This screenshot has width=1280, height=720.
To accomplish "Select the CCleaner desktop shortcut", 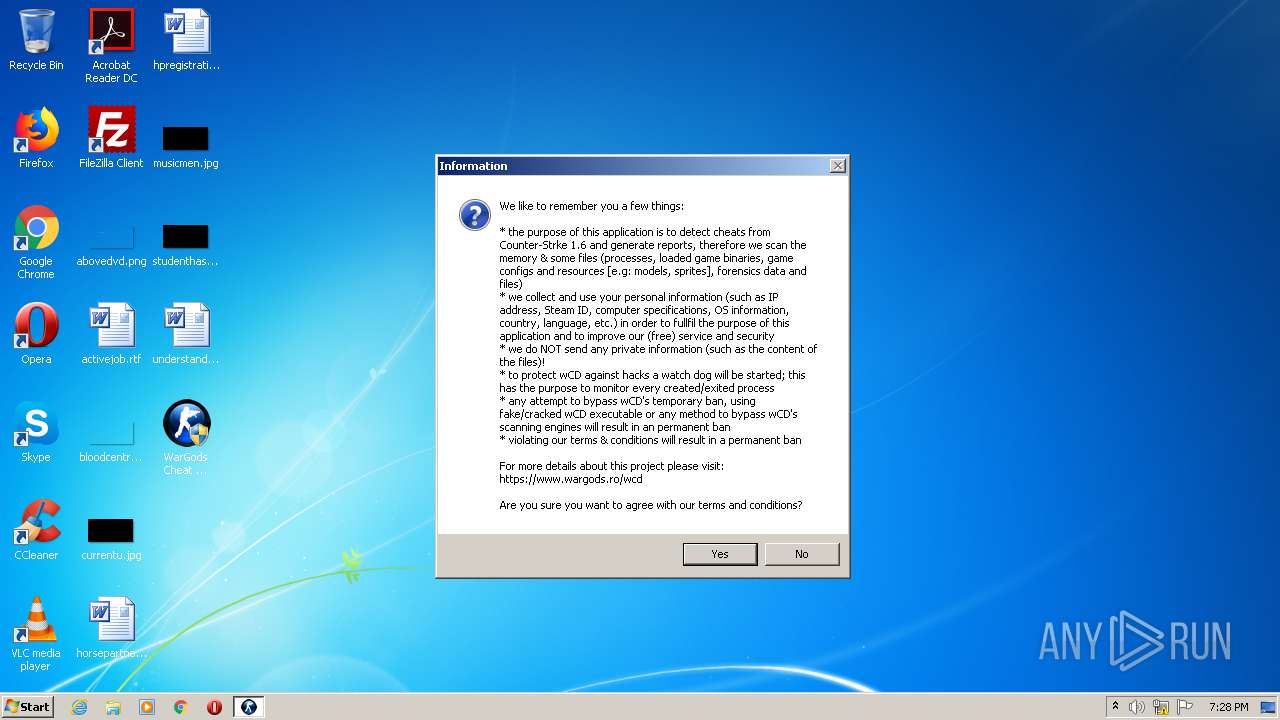I will (36, 530).
